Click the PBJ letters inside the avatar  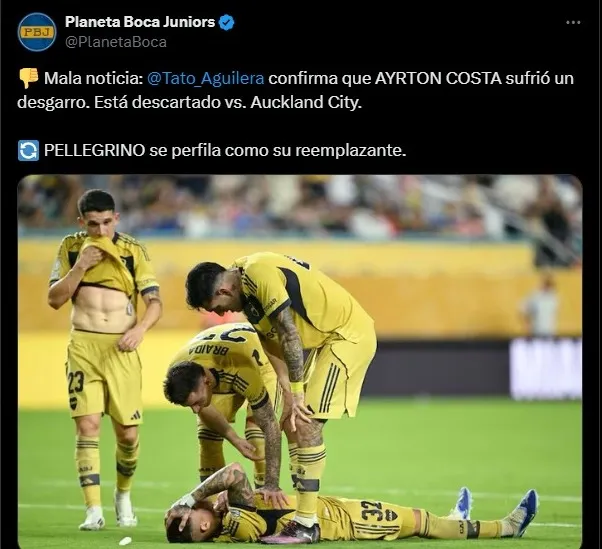click(x=37, y=32)
